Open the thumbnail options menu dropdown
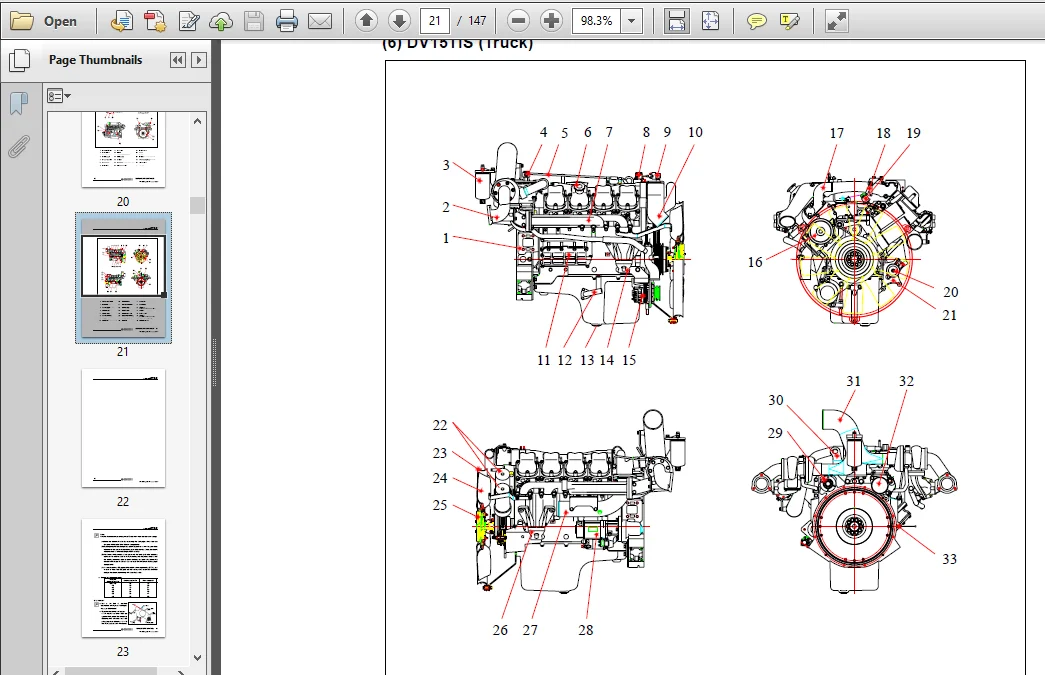The image size is (1045, 675). coord(59,96)
